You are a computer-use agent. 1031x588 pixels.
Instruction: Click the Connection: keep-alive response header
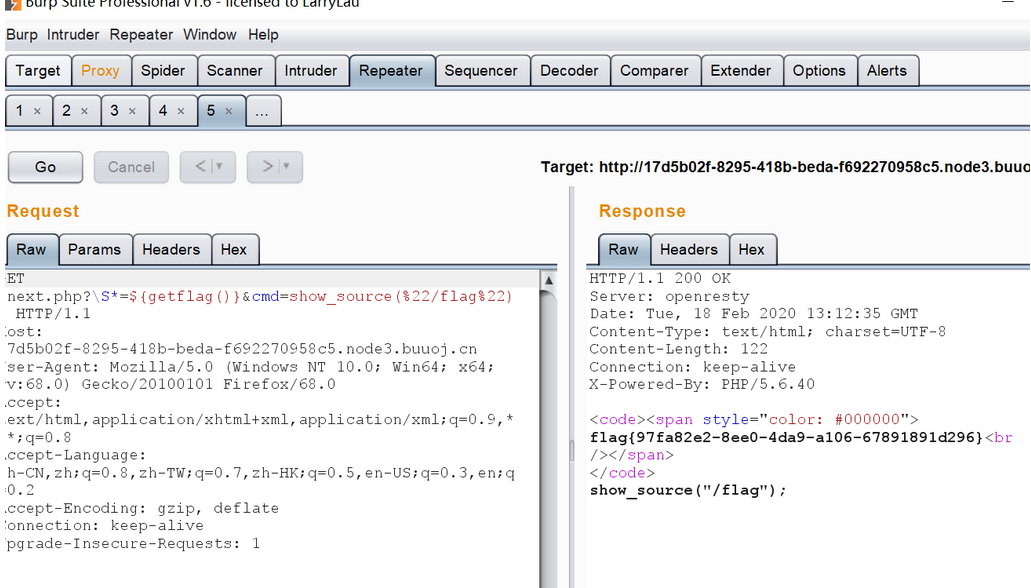[692, 367]
